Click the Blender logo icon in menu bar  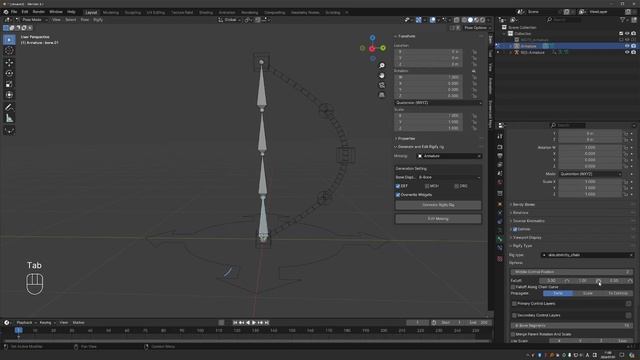(6, 12)
